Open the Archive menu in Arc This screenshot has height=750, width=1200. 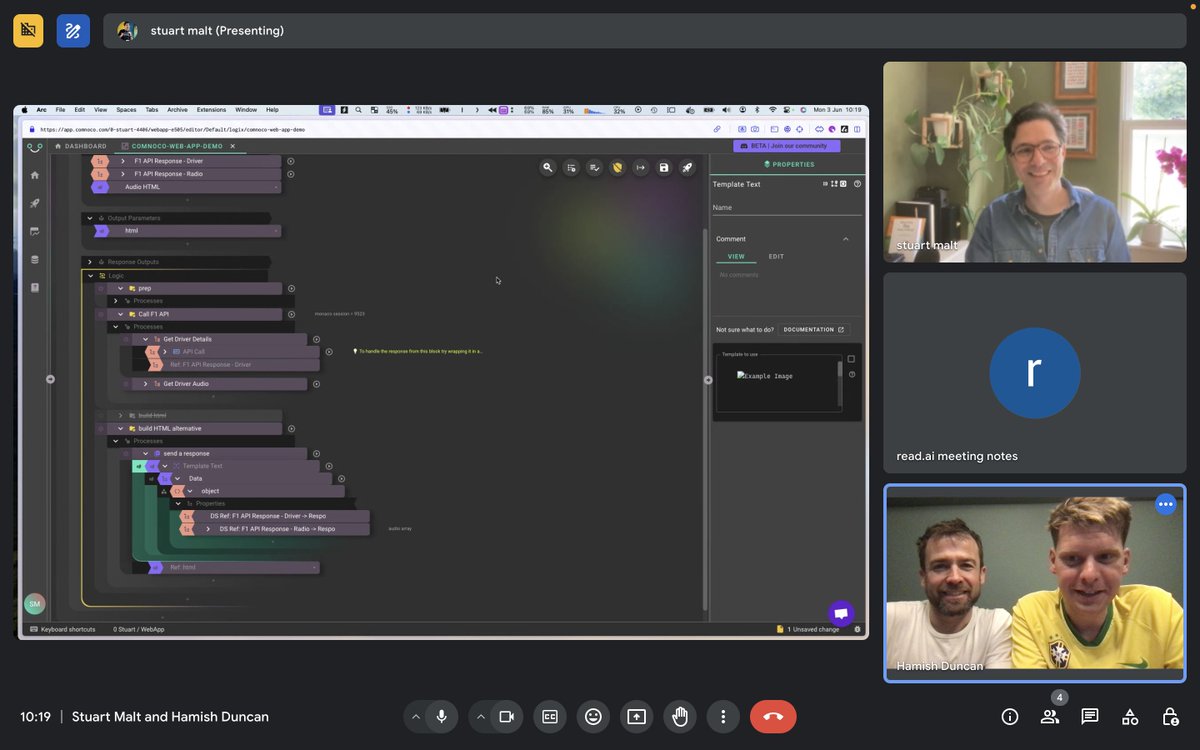point(177,109)
